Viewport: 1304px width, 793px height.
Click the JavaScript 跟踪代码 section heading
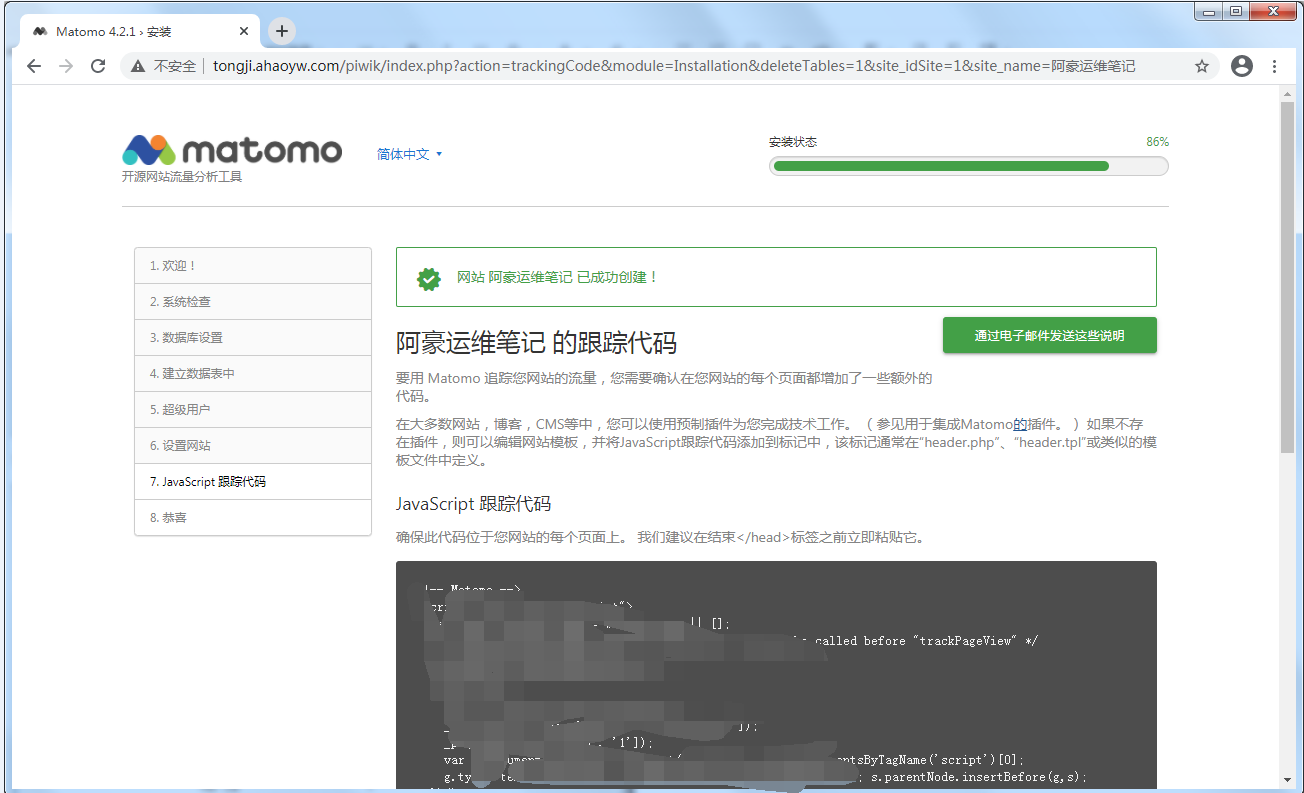click(x=473, y=503)
